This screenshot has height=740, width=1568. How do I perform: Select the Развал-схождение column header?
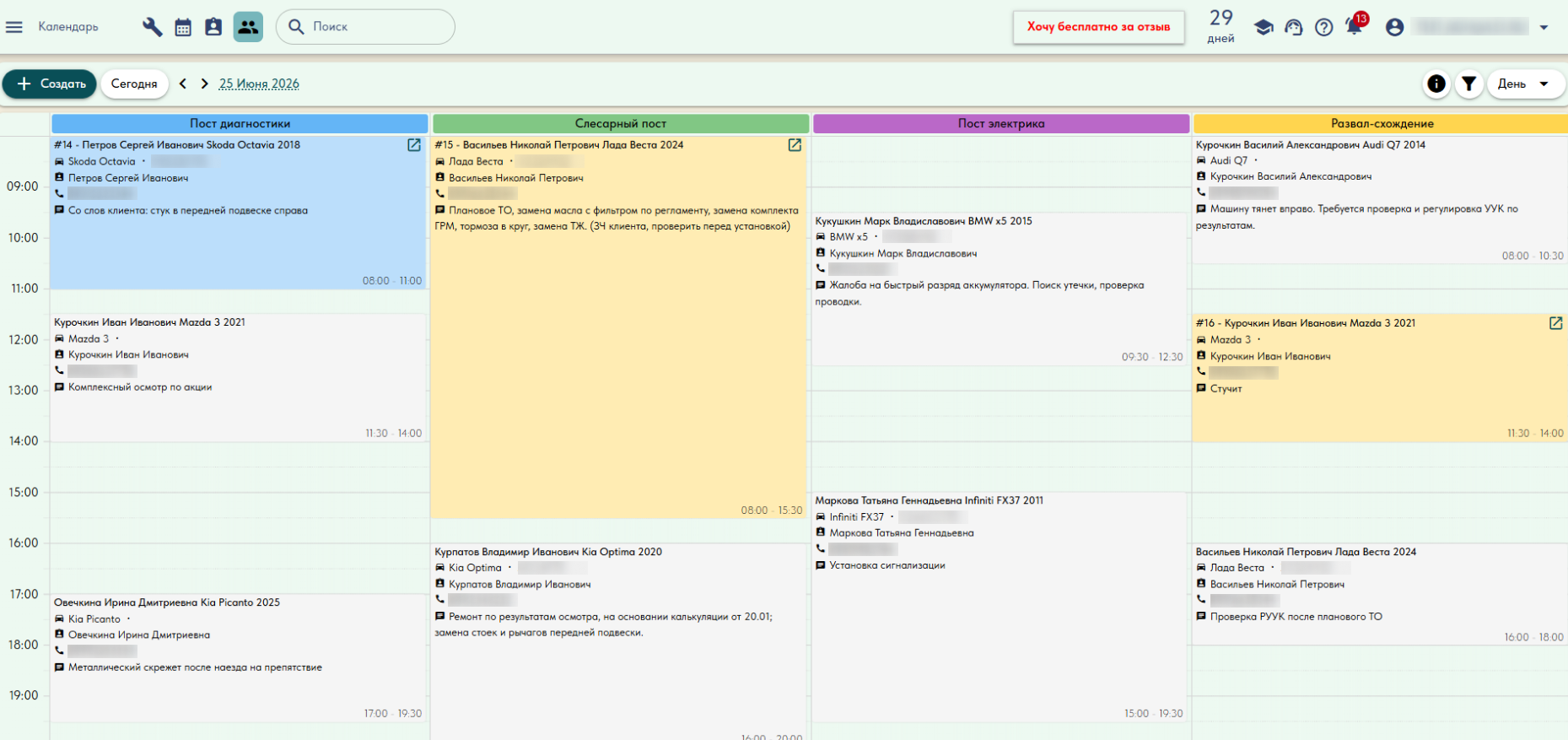[x=1382, y=123]
